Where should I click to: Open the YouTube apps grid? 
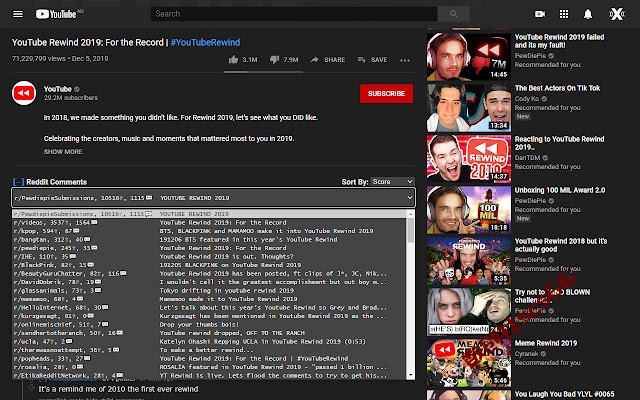[564, 14]
